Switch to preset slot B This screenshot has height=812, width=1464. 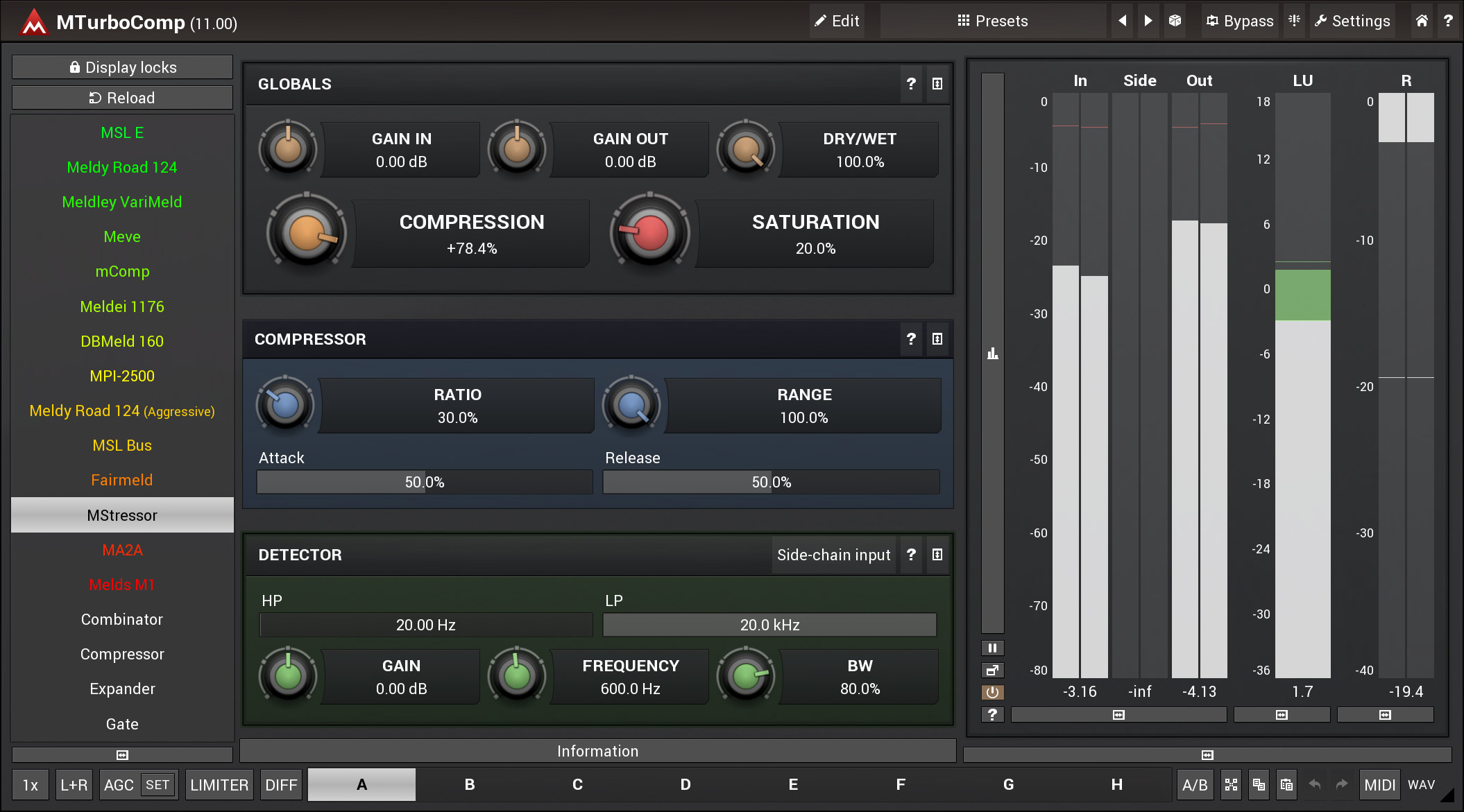pos(469,784)
